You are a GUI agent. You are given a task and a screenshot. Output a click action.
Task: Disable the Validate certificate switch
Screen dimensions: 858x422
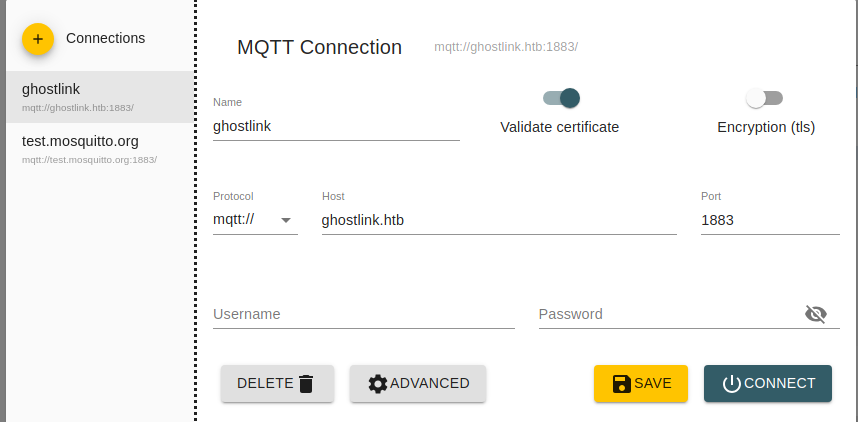click(561, 99)
